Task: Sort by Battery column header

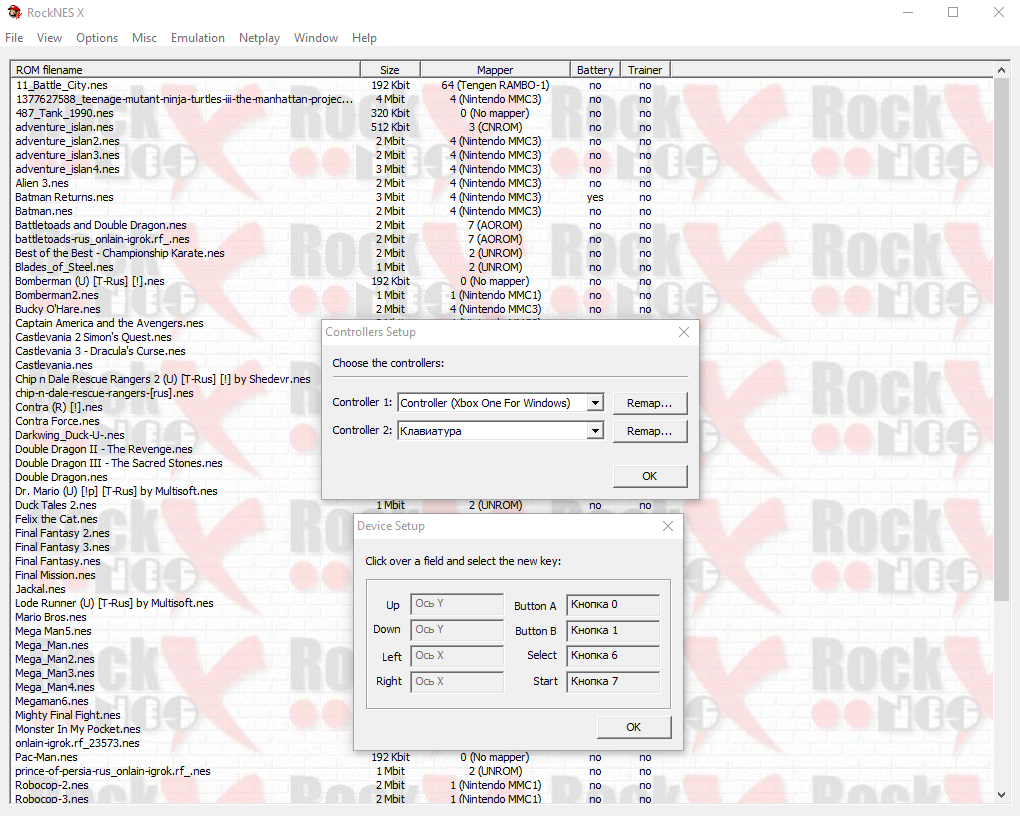Action: pyautogui.click(x=595, y=70)
